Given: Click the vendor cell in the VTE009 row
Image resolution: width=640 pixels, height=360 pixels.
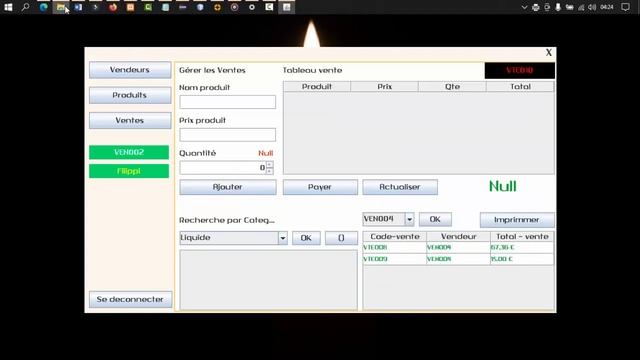Looking at the screenshot, I should coord(458,259).
